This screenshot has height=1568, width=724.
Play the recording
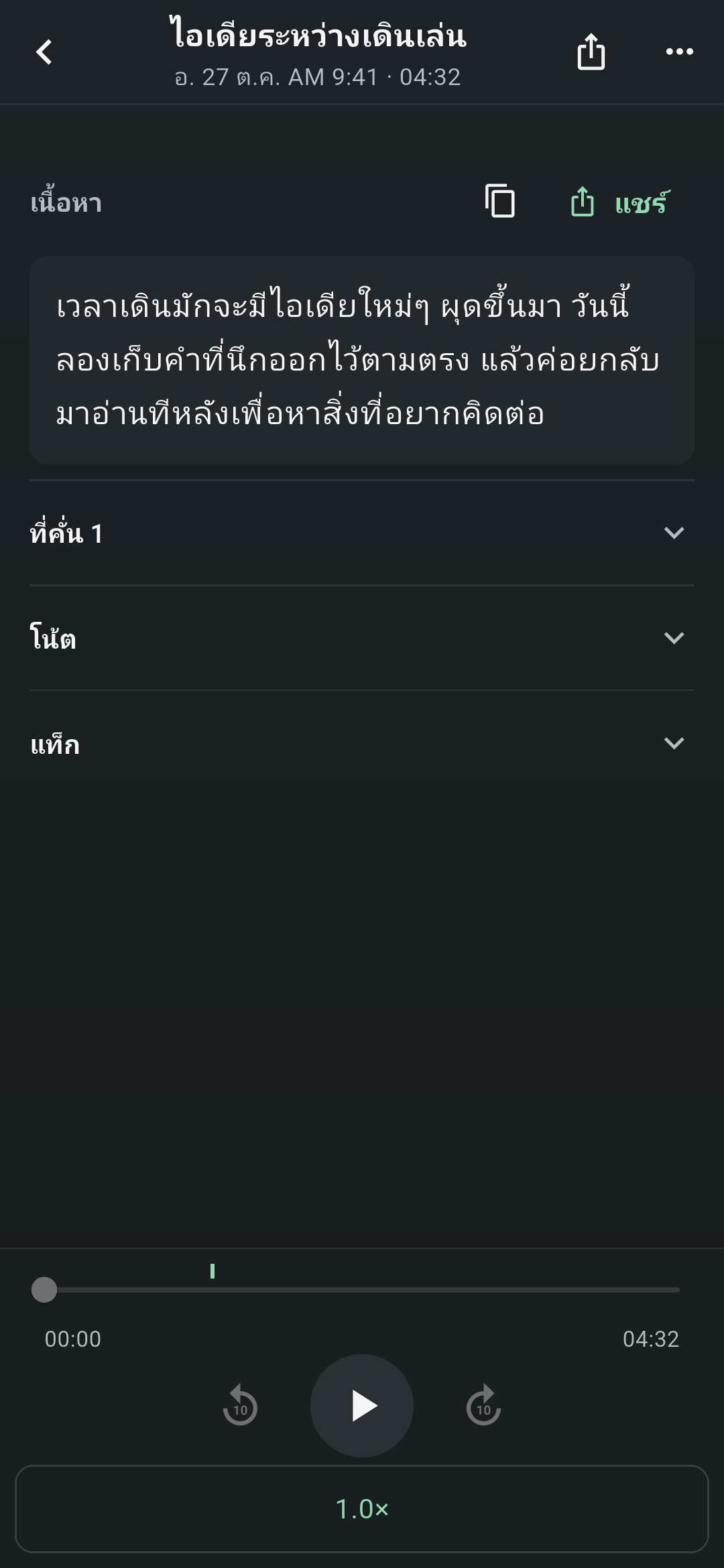point(362,1405)
